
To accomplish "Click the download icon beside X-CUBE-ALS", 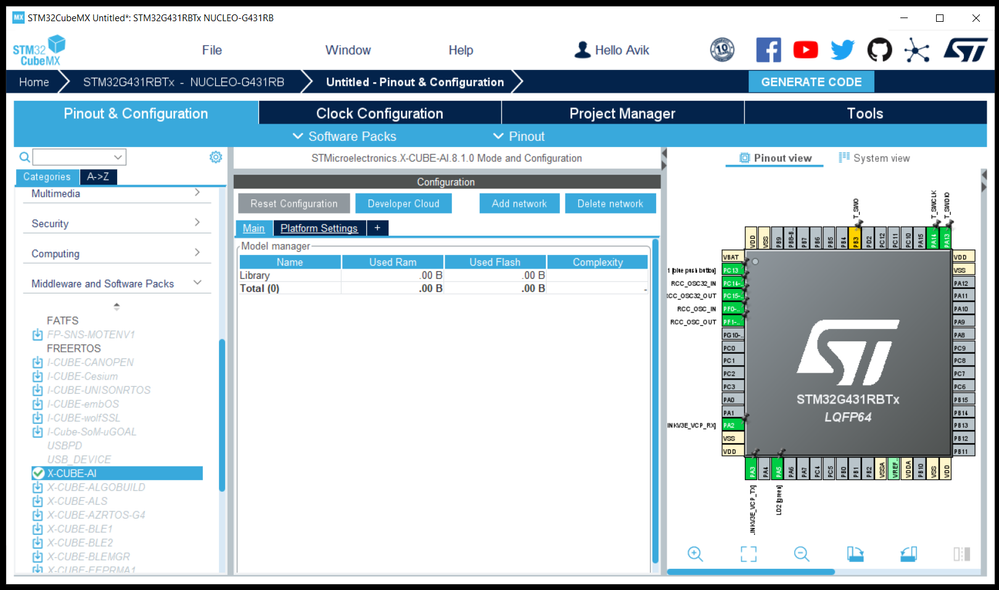I will pyautogui.click(x=38, y=501).
